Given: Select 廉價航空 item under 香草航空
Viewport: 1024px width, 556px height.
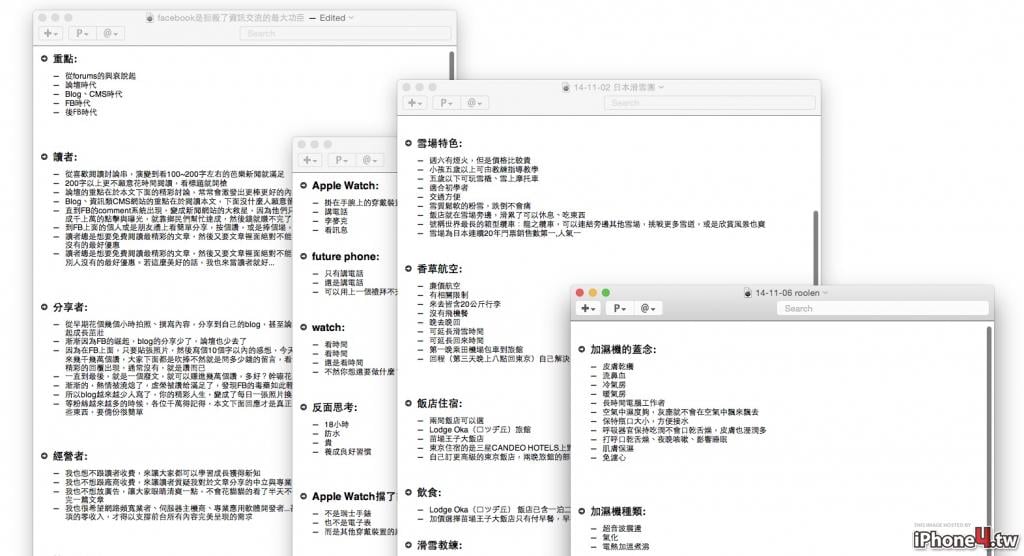Looking at the screenshot, I should click(445, 286).
